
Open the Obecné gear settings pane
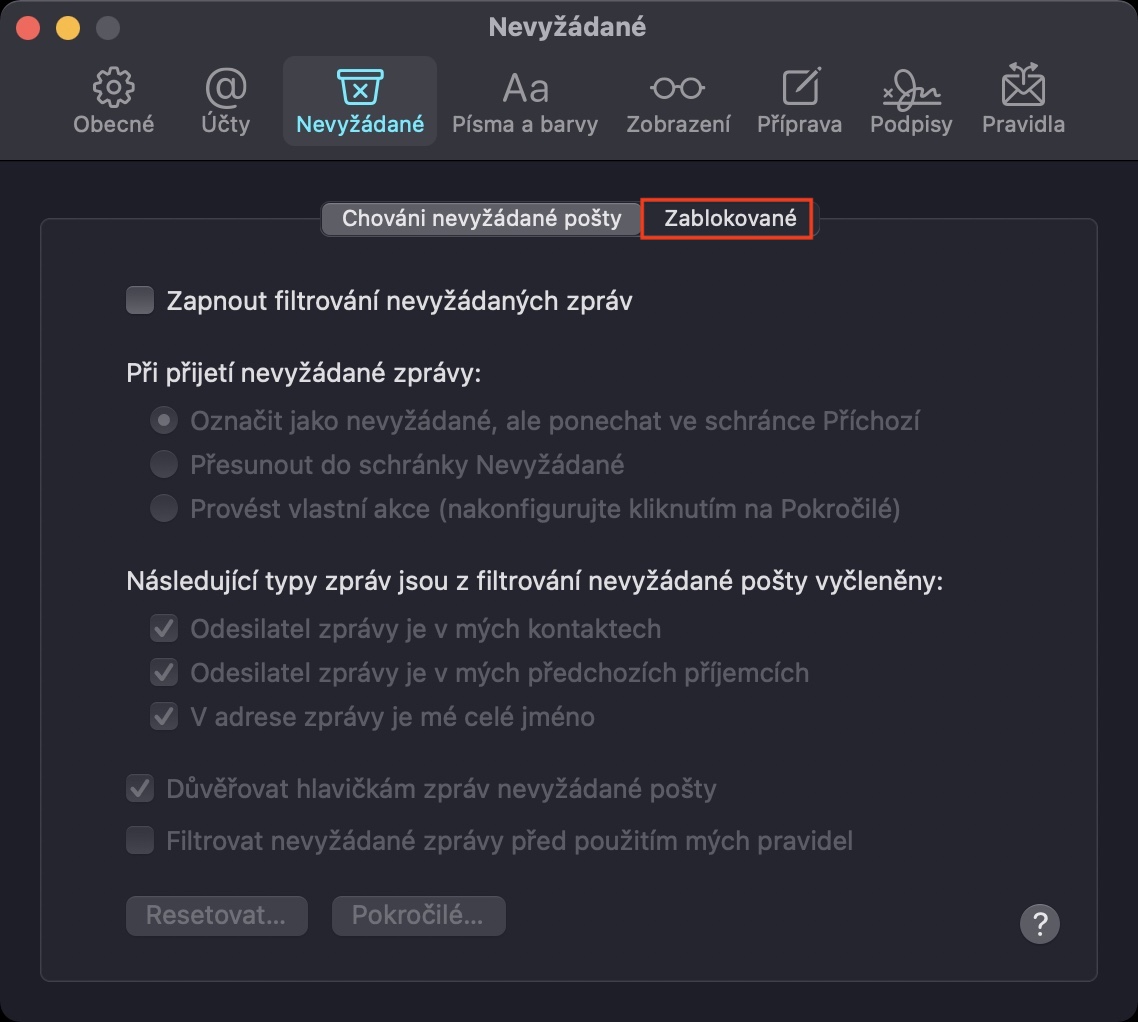[x=114, y=101]
